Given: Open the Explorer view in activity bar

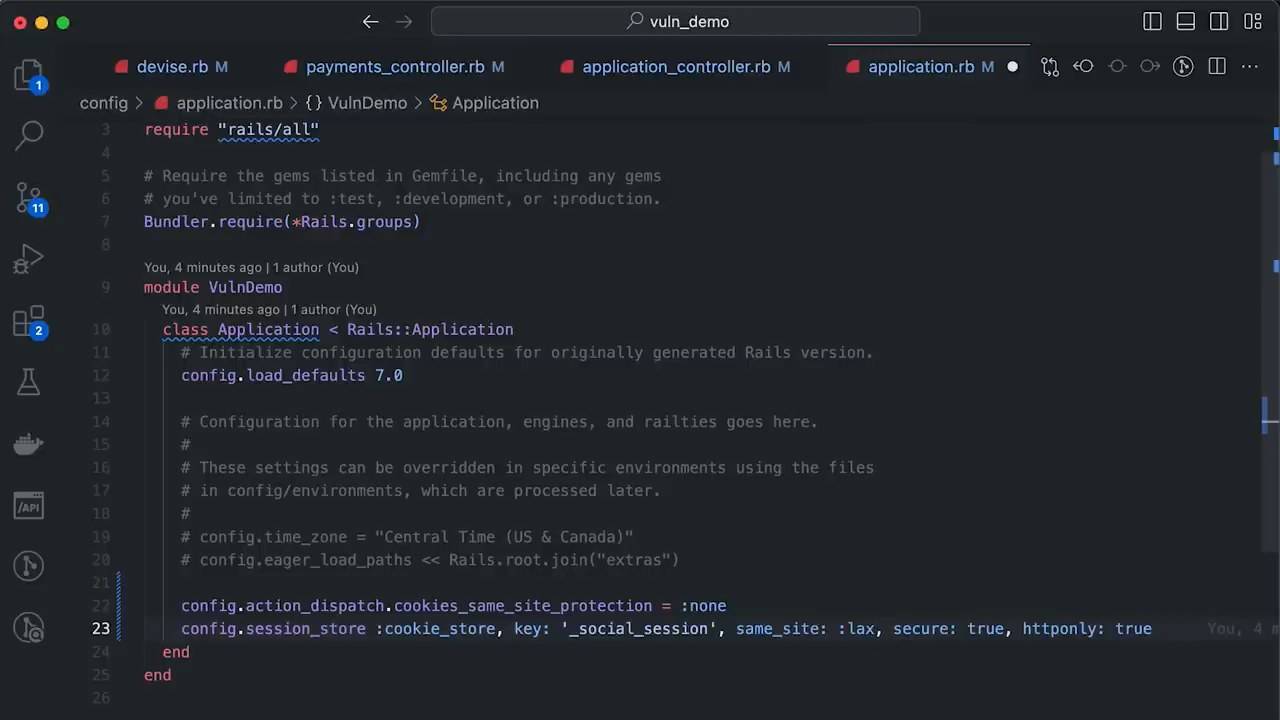Looking at the screenshot, I should click(29, 76).
